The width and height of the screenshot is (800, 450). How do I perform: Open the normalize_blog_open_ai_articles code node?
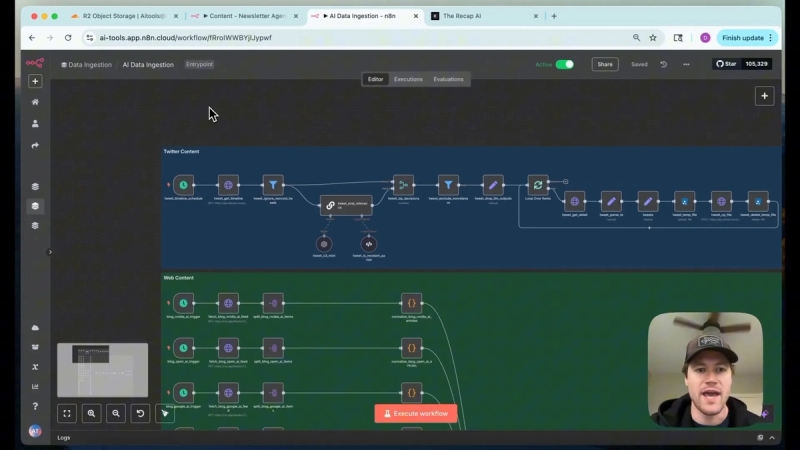point(411,348)
